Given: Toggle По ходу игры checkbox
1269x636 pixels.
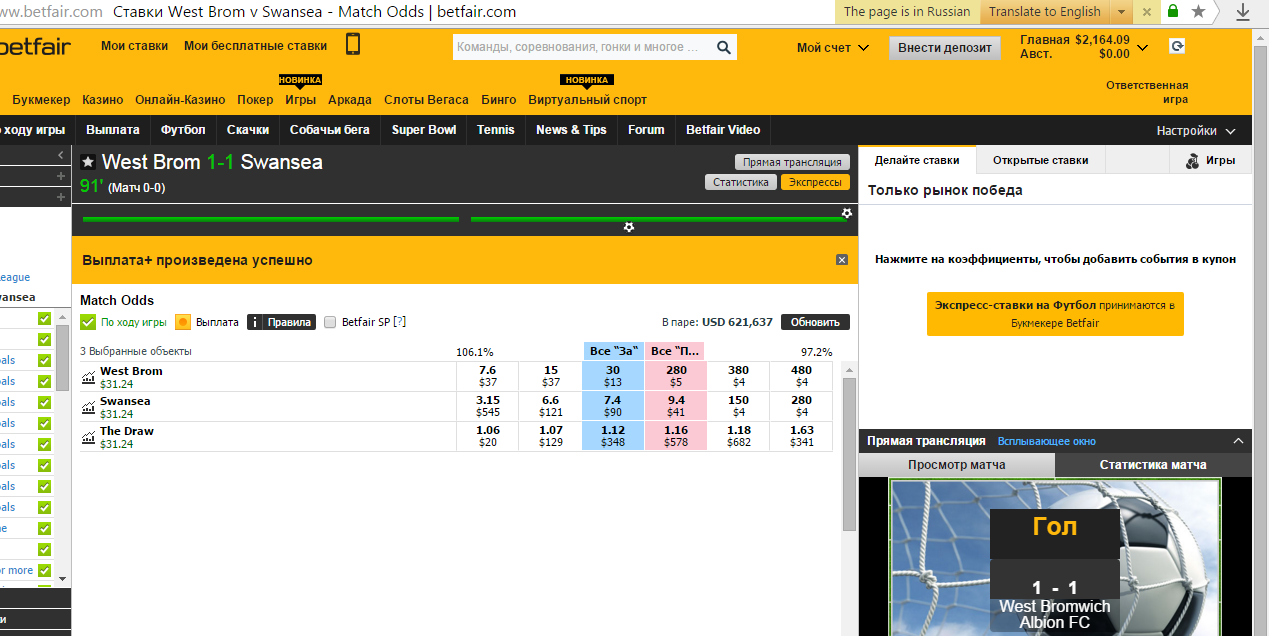Looking at the screenshot, I should tap(88, 322).
